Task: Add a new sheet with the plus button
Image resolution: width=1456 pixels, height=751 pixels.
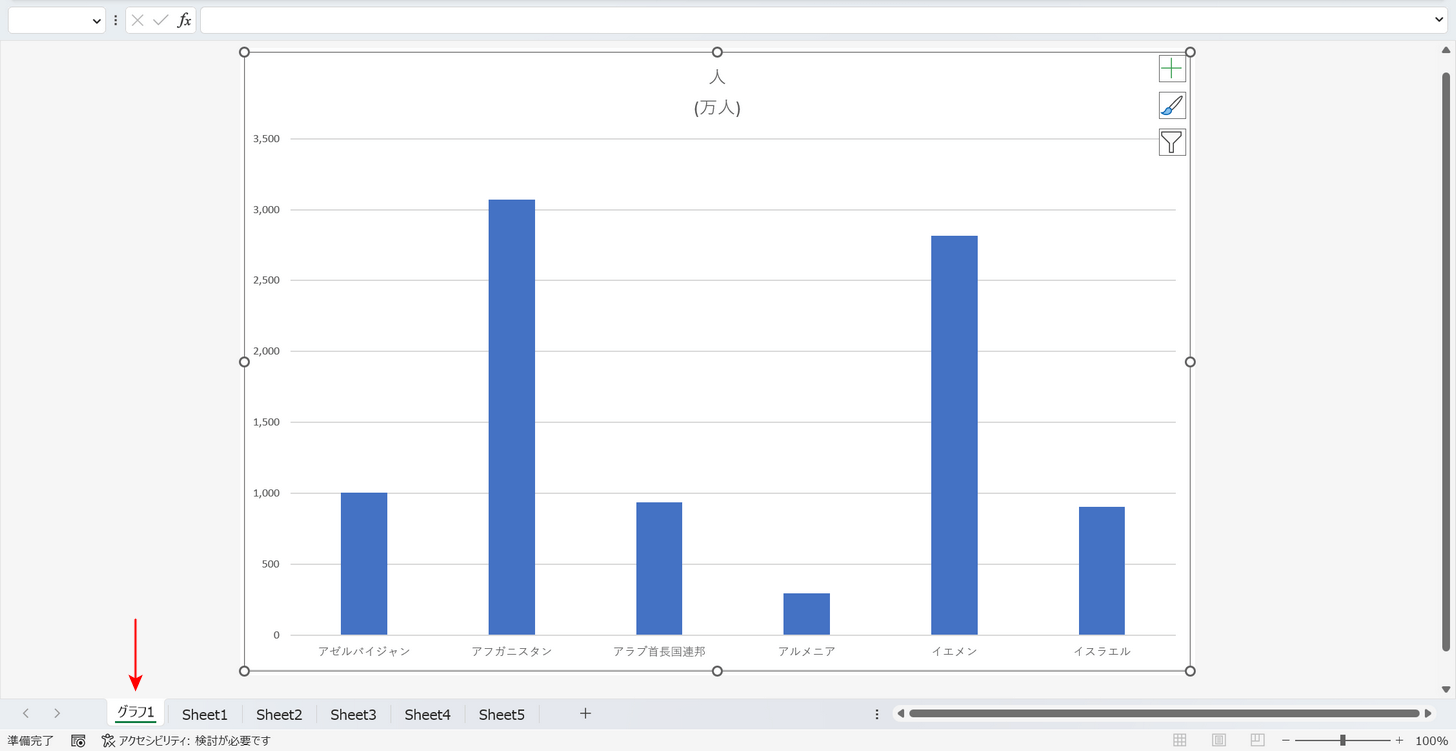Action: (x=586, y=714)
